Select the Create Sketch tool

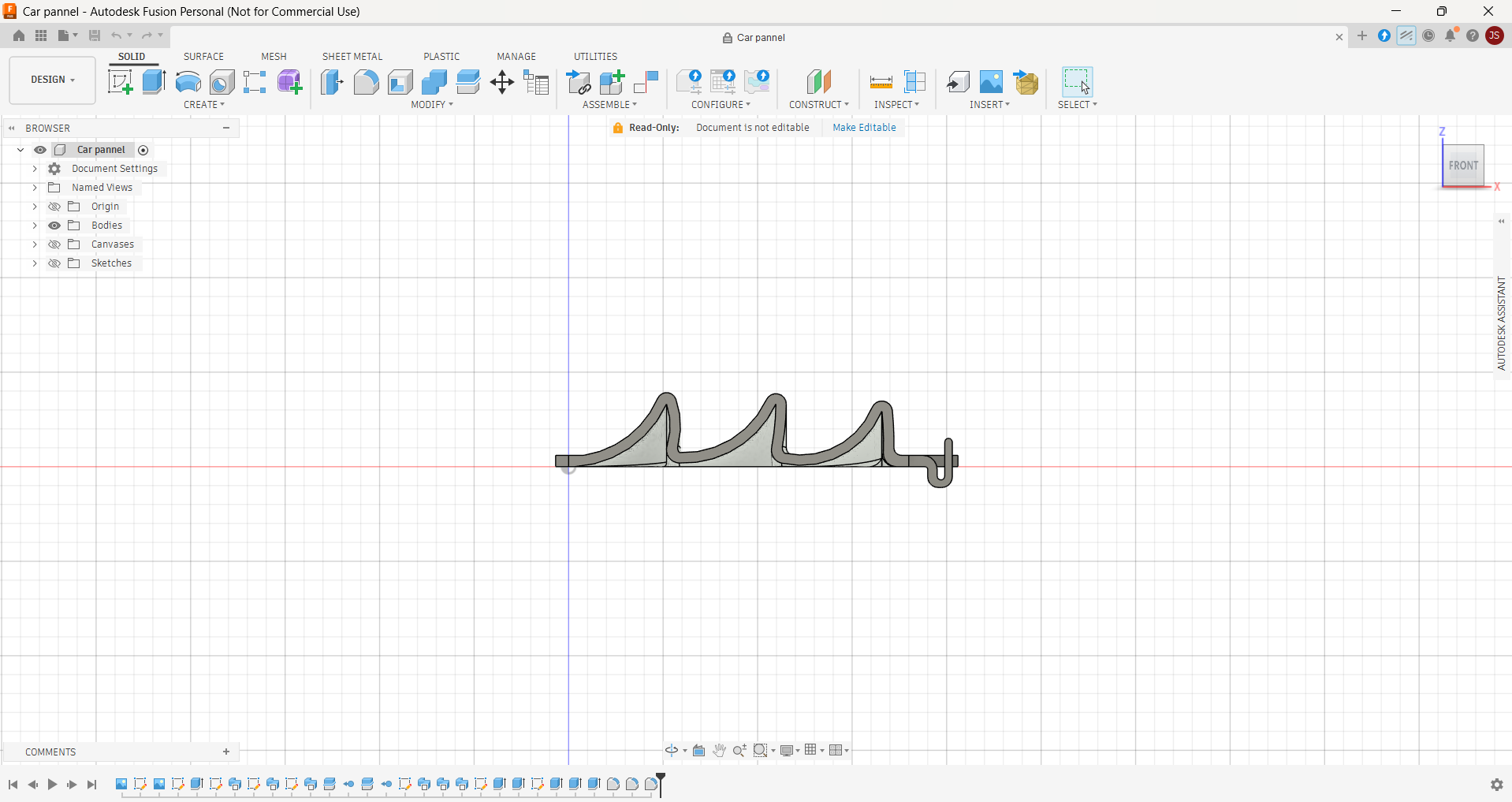pos(121,82)
